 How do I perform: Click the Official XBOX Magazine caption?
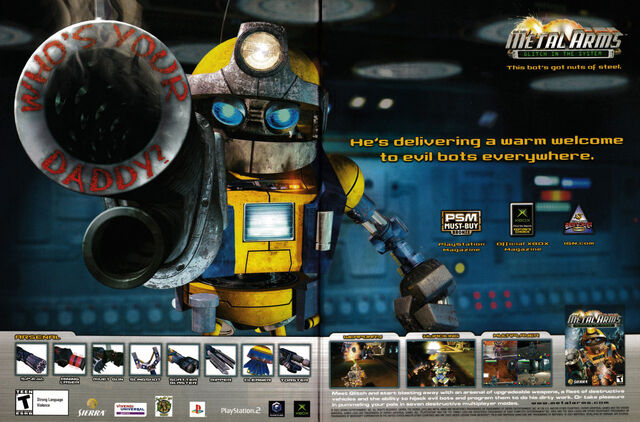click(x=522, y=246)
